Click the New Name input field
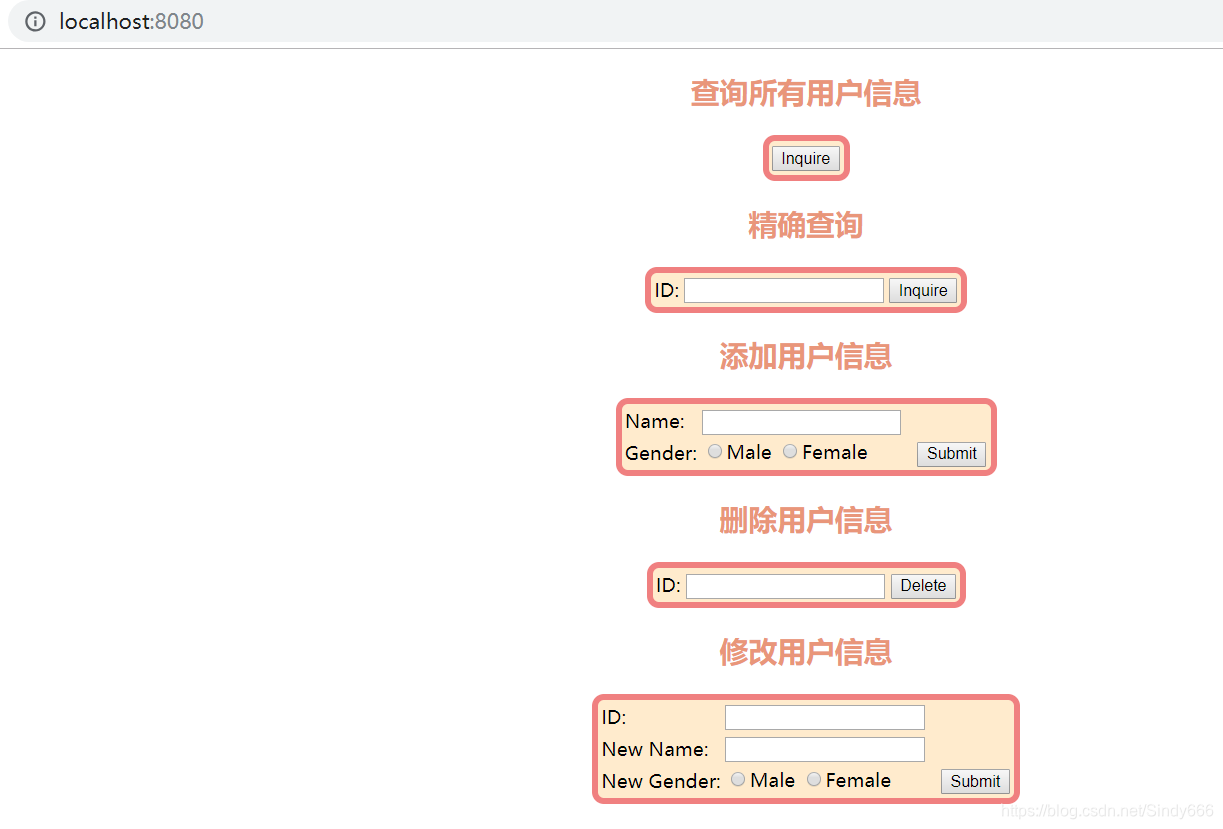1223x829 pixels. [x=824, y=749]
